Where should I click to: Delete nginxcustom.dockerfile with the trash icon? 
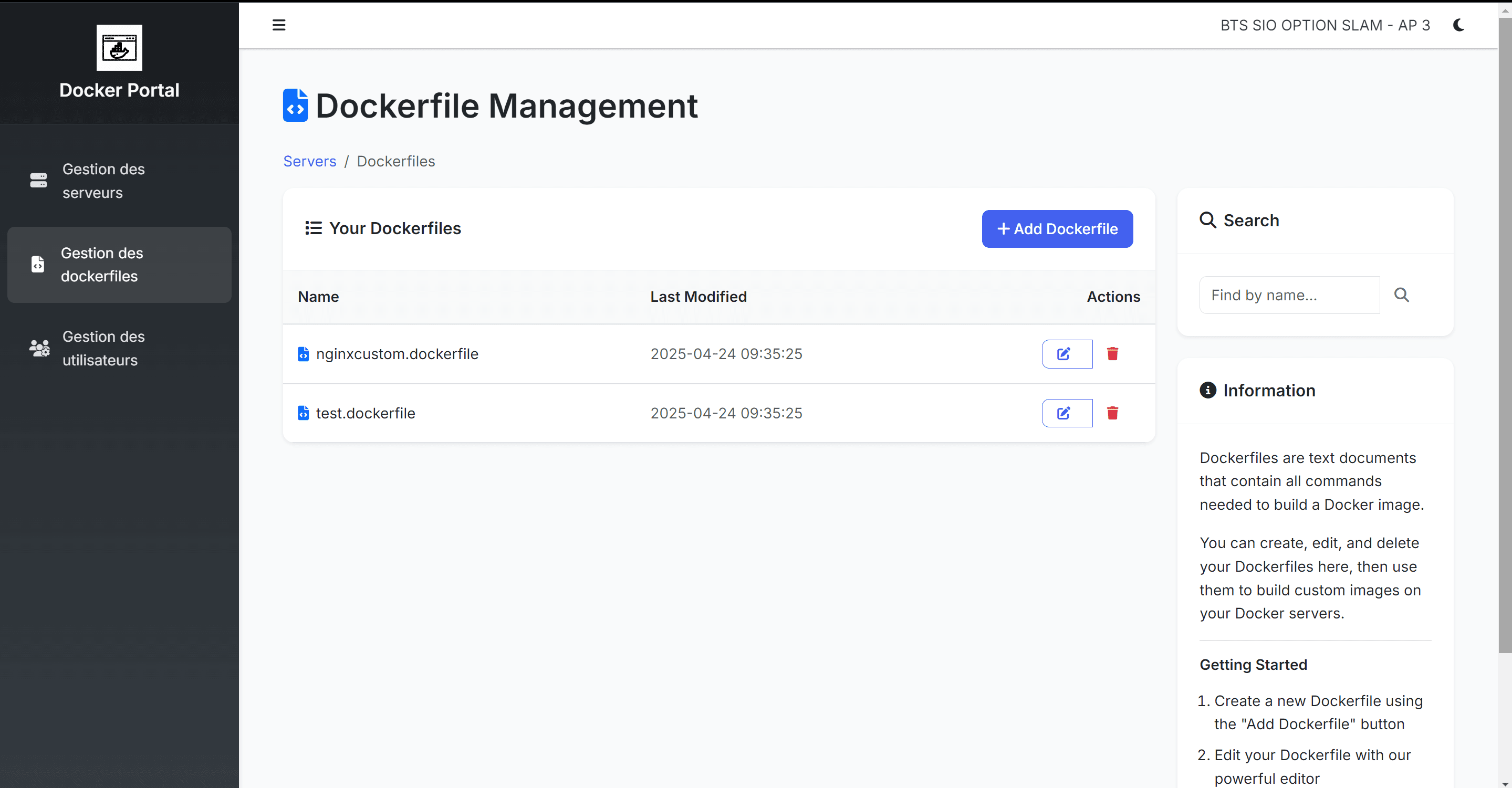click(x=1113, y=354)
